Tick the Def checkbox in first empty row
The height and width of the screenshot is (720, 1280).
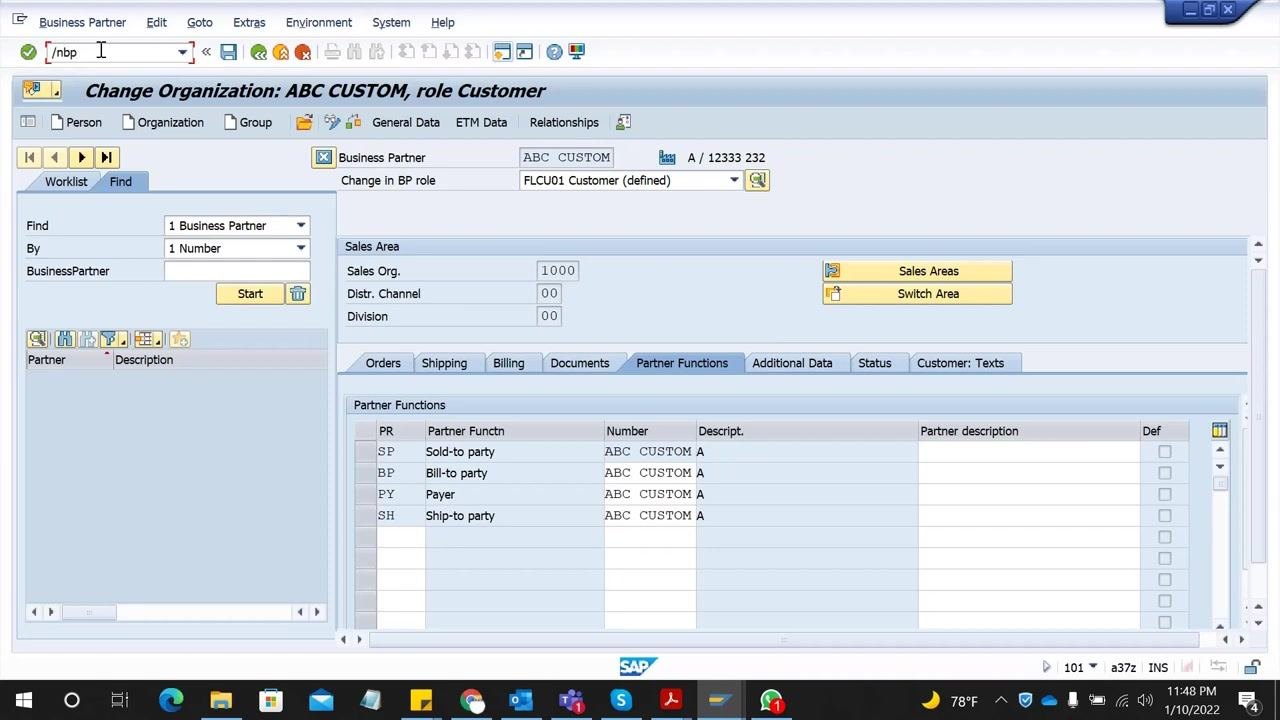(x=1165, y=537)
